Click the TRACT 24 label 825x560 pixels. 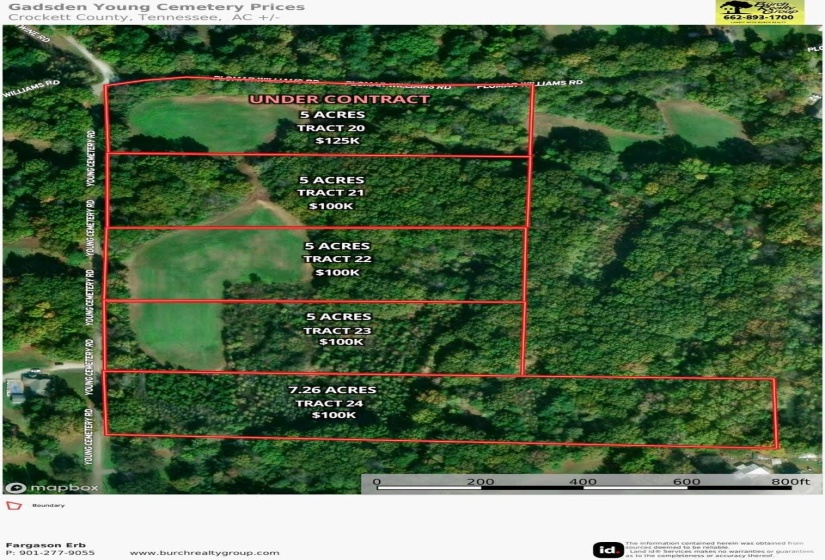329,403
